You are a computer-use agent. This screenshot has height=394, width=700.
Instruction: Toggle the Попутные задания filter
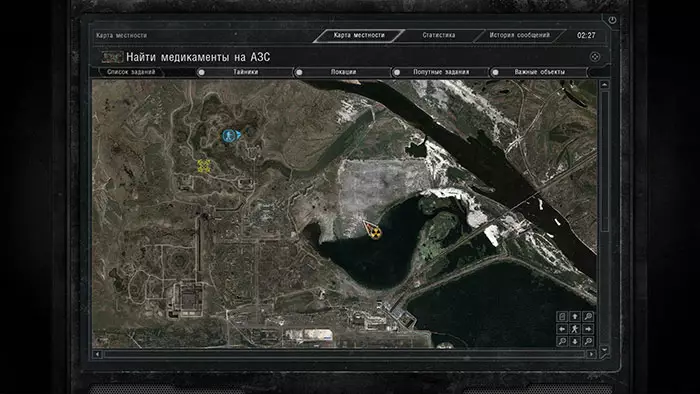[x=397, y=72]
